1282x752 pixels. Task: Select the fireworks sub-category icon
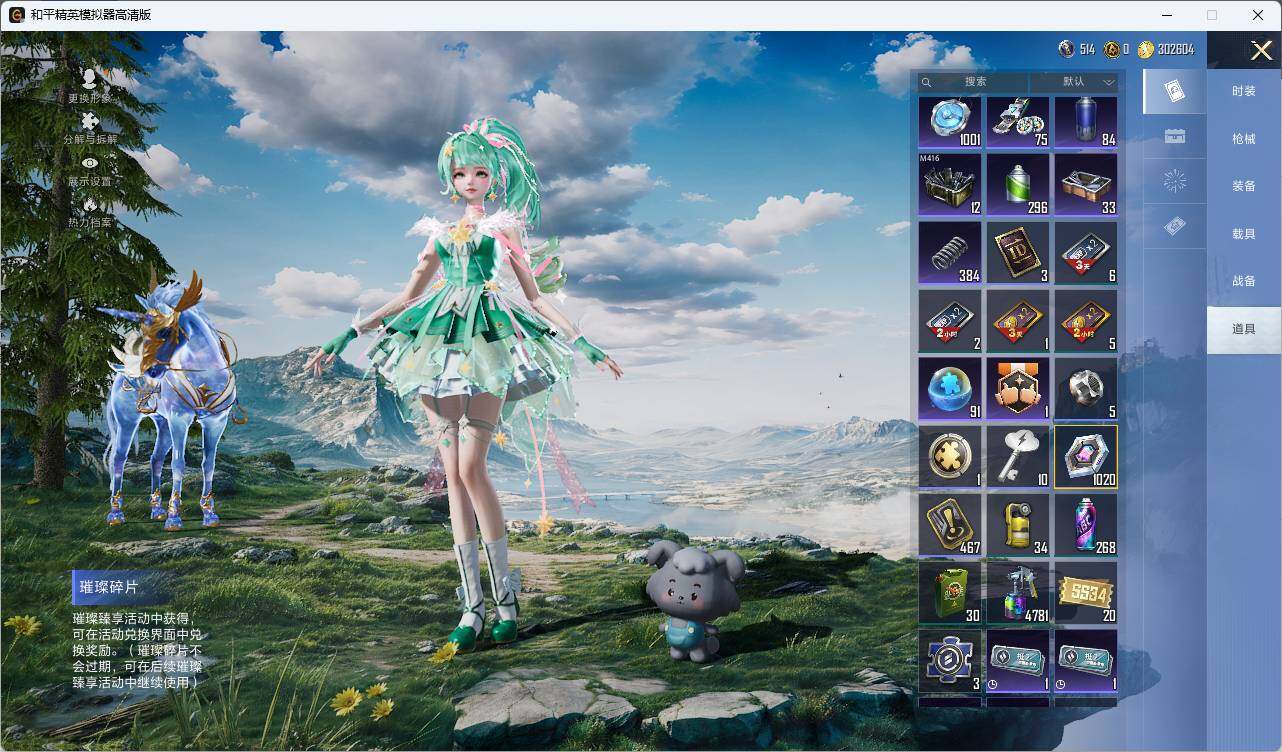pyautogui.click(x=1175, y=181)
